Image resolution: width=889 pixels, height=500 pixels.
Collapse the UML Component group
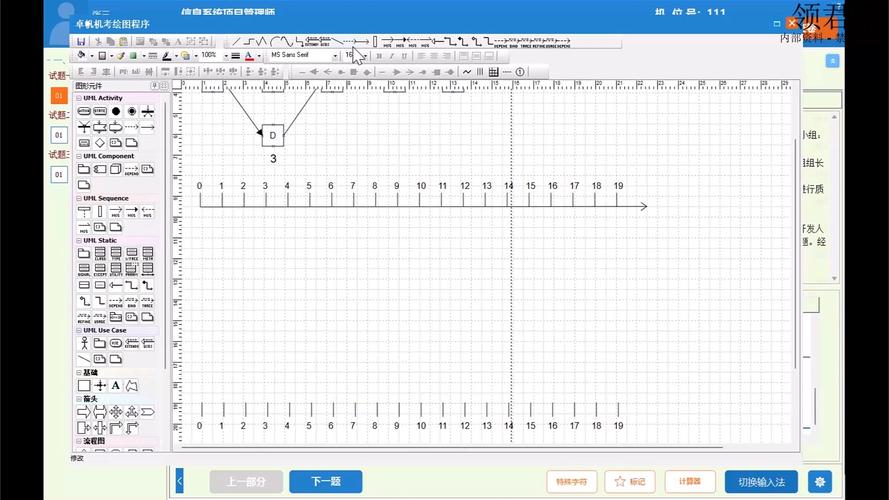coord(79,156)
